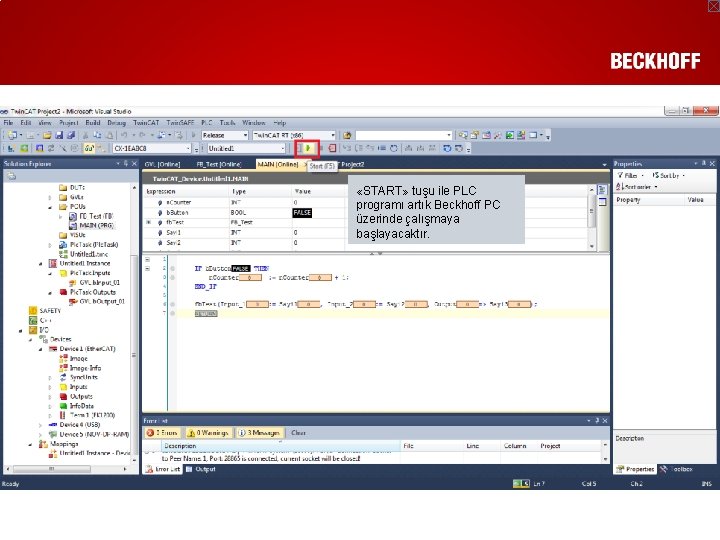
Task: Click the Properties Window icon in the top toolbar
Action: coord(475,135)
